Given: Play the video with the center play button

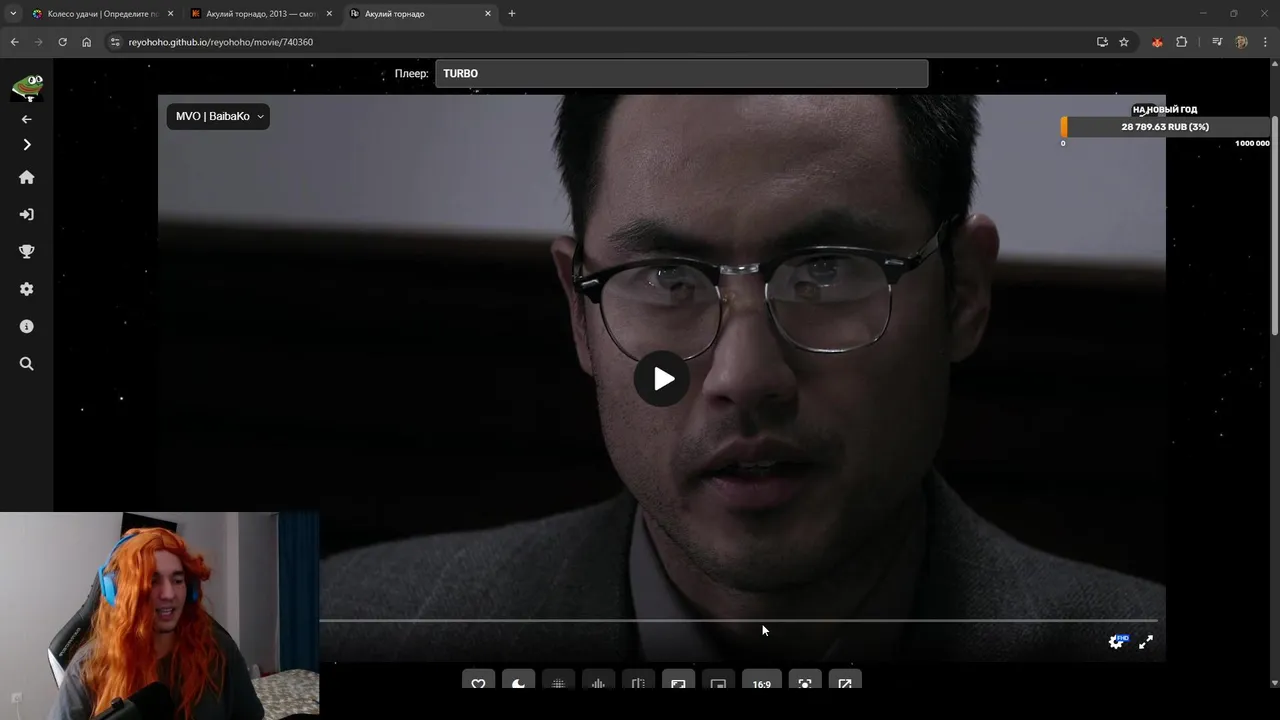Looking at the screenshot, I should 662,379.
